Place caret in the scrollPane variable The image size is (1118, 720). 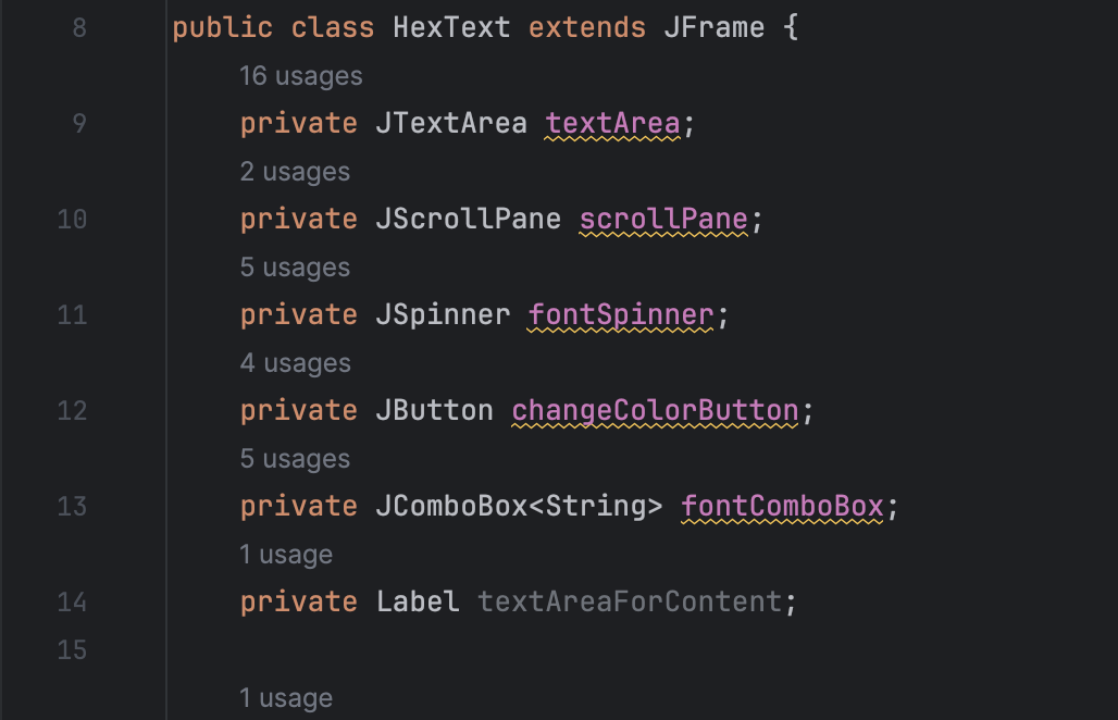pyautogui.click(x=663, y=219)
